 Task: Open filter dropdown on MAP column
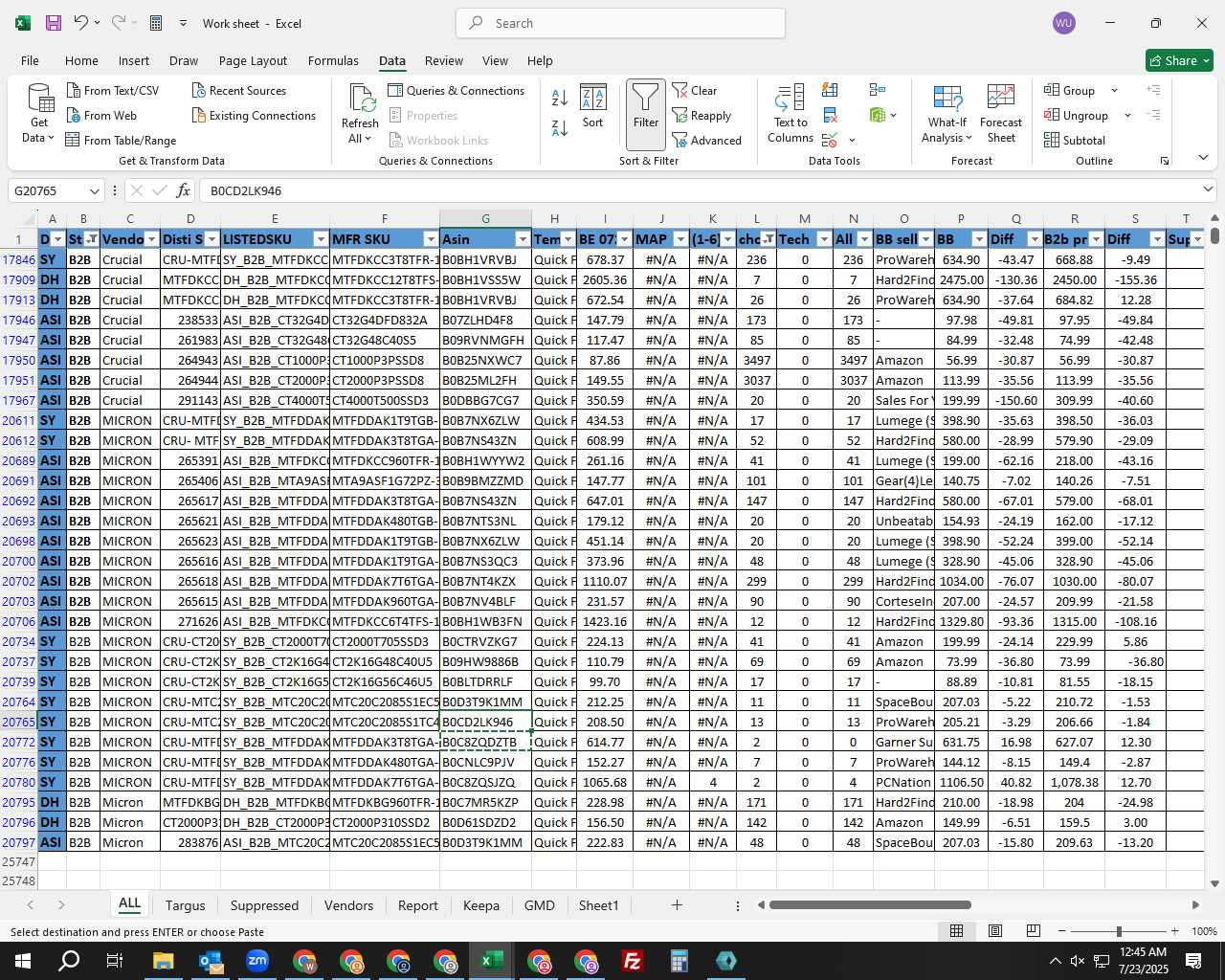click(x=680, y=239)
